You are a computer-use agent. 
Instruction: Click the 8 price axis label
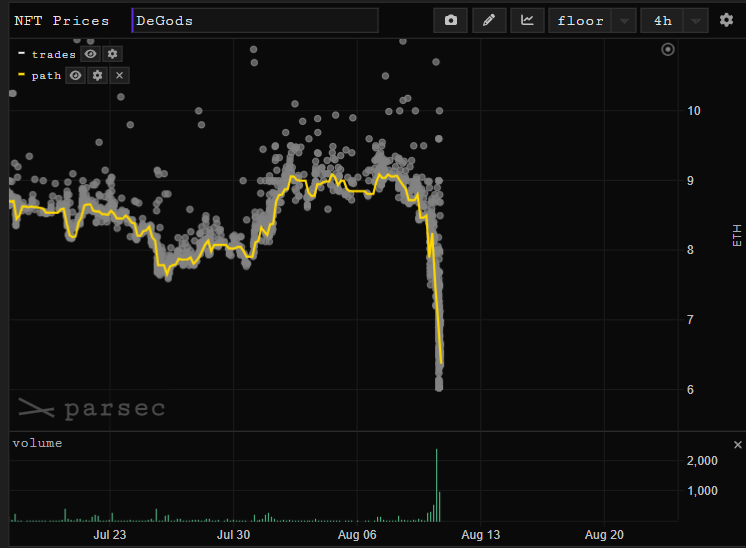[690, 250]
